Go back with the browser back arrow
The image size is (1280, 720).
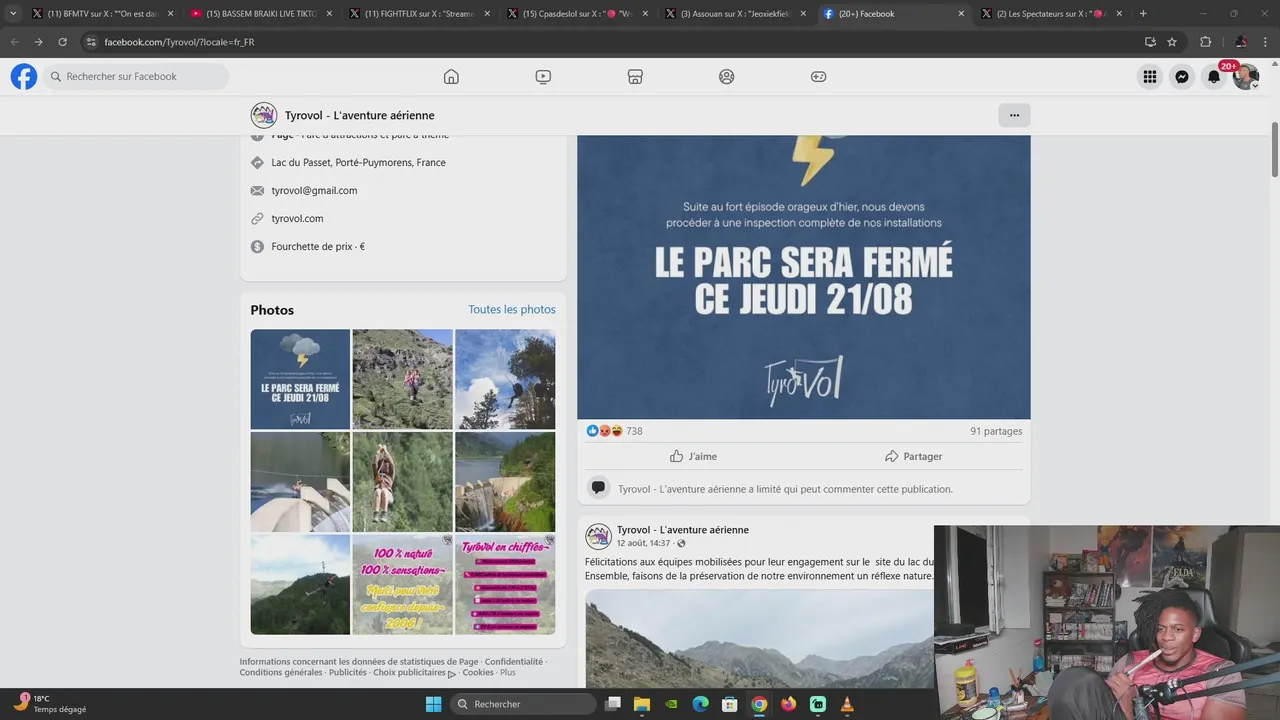coord(14,42)
